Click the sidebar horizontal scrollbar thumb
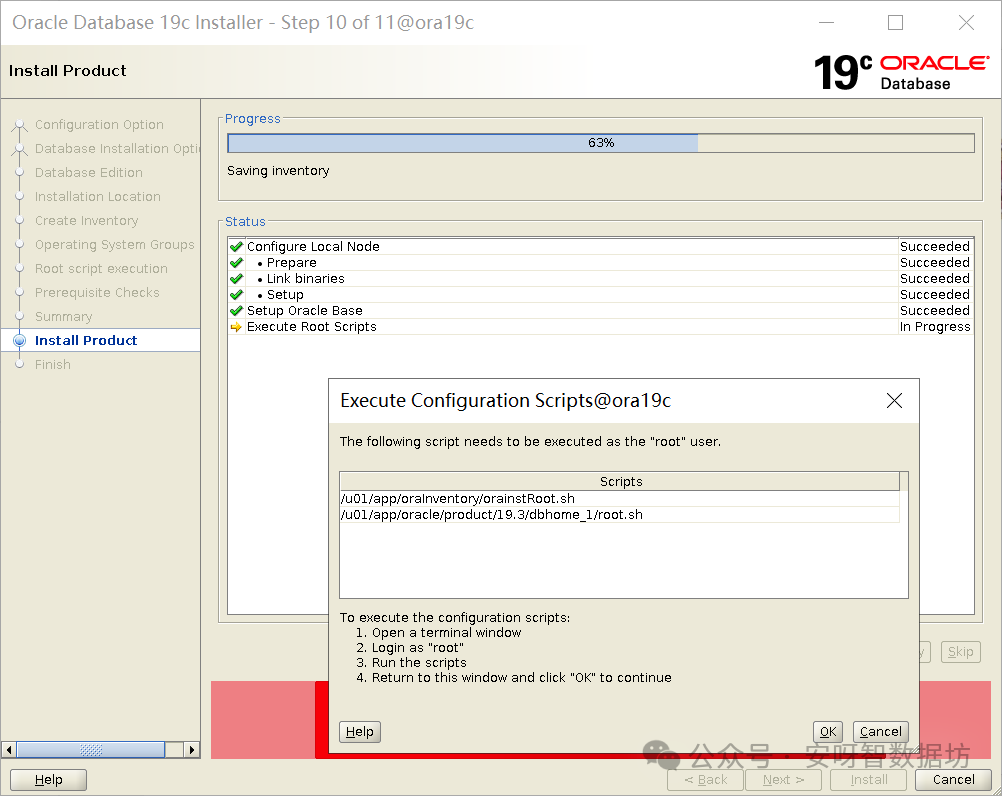The image size is (1002, 796). (x=91, y=749)
